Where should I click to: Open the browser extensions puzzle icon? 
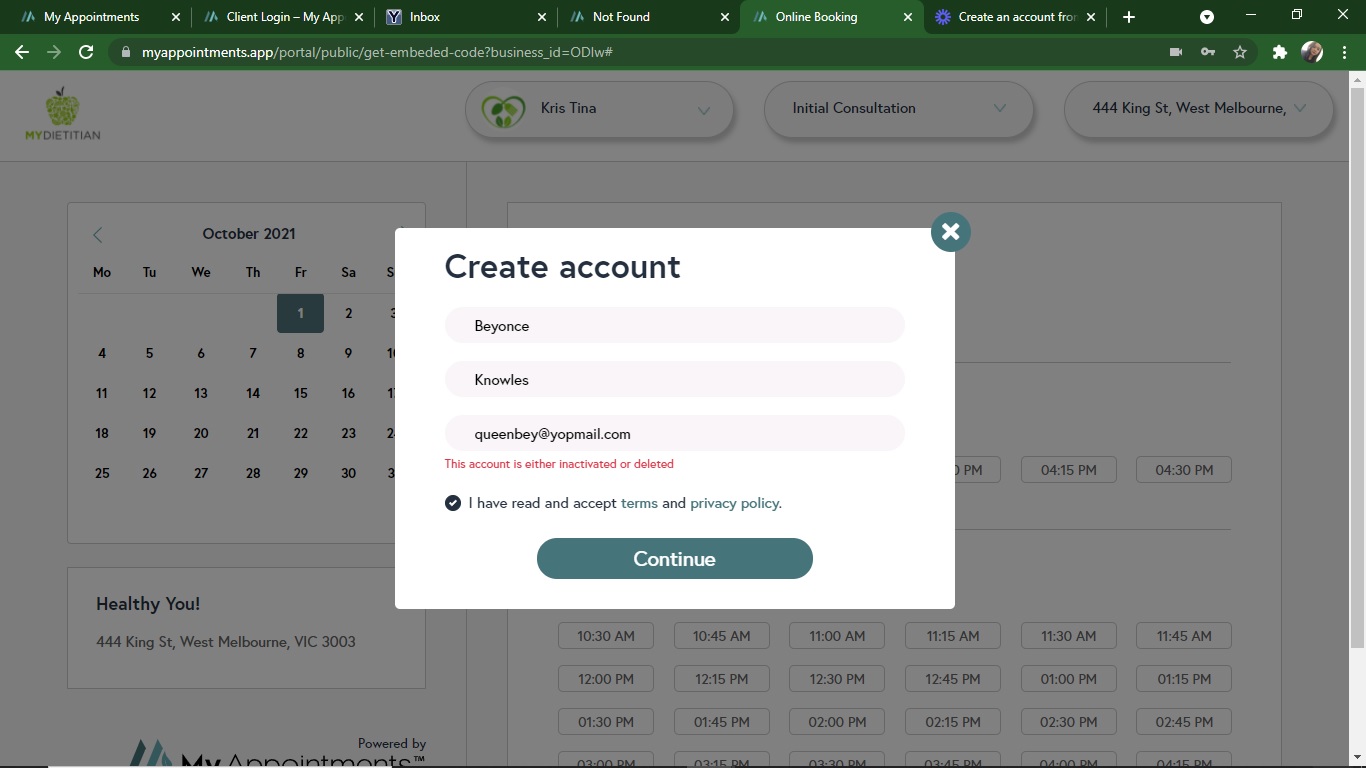[1279, 52]
